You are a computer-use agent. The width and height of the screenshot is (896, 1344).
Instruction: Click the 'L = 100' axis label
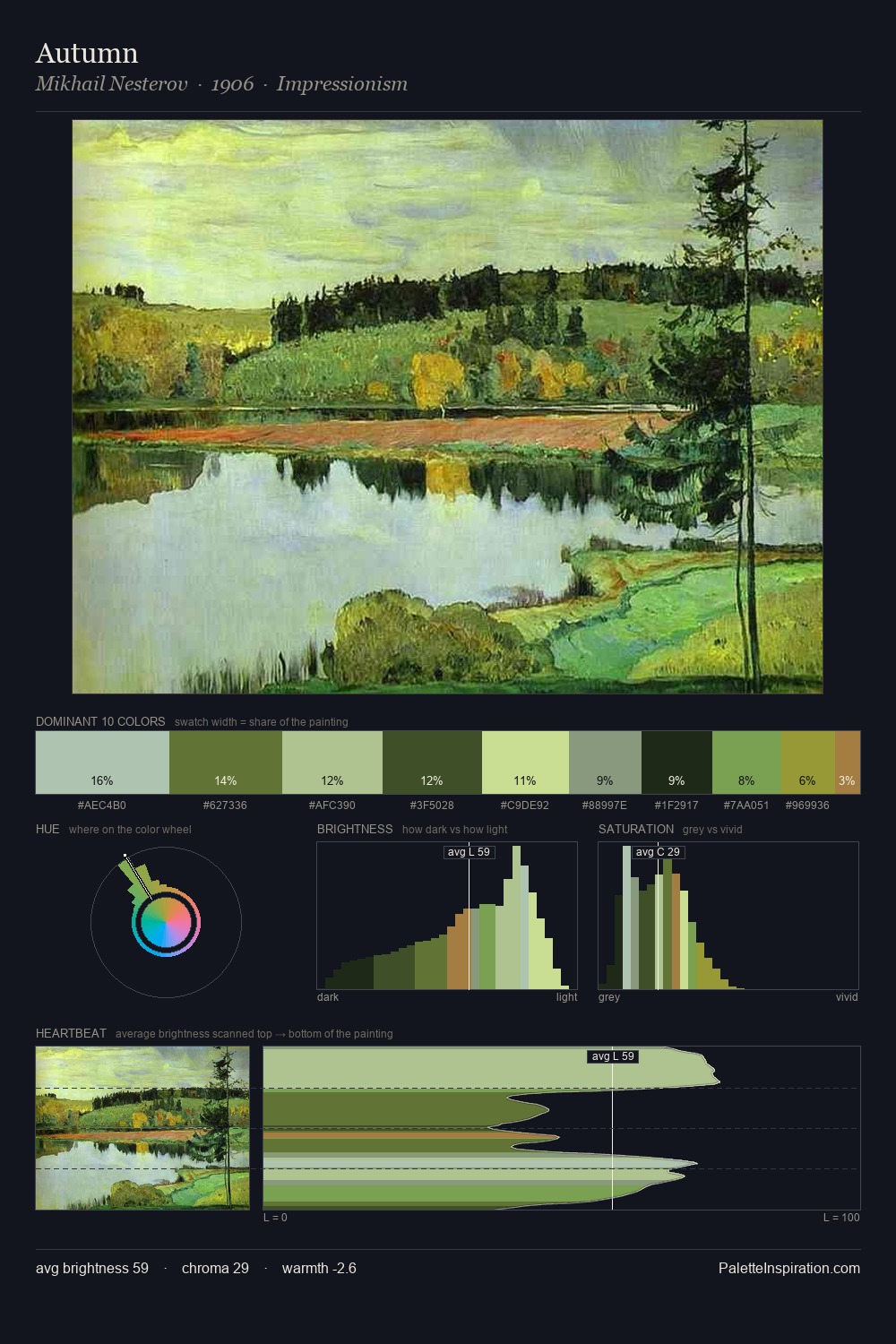(841, 1217)
